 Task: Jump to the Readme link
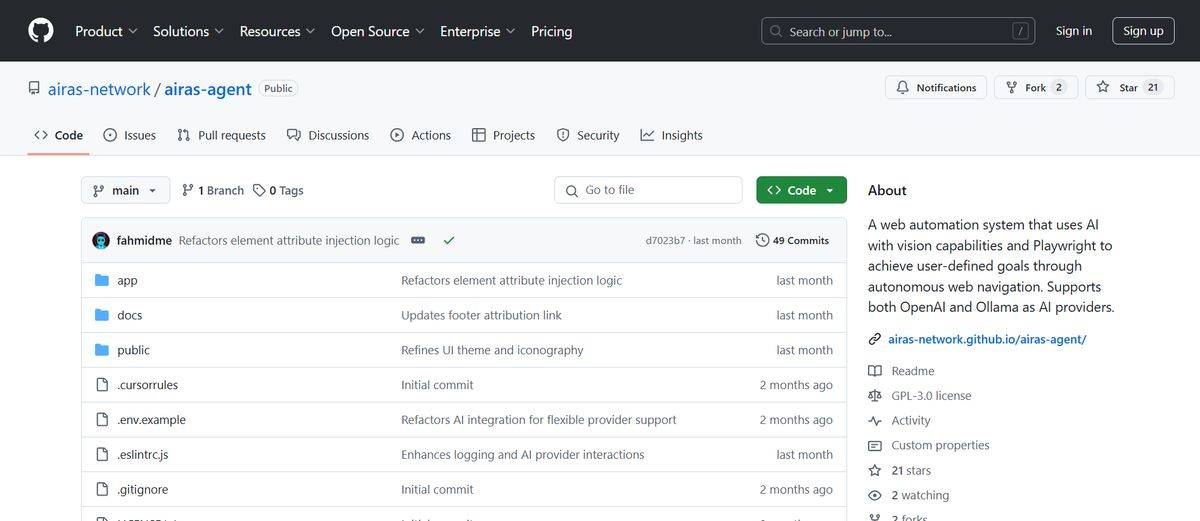(913, 371)
